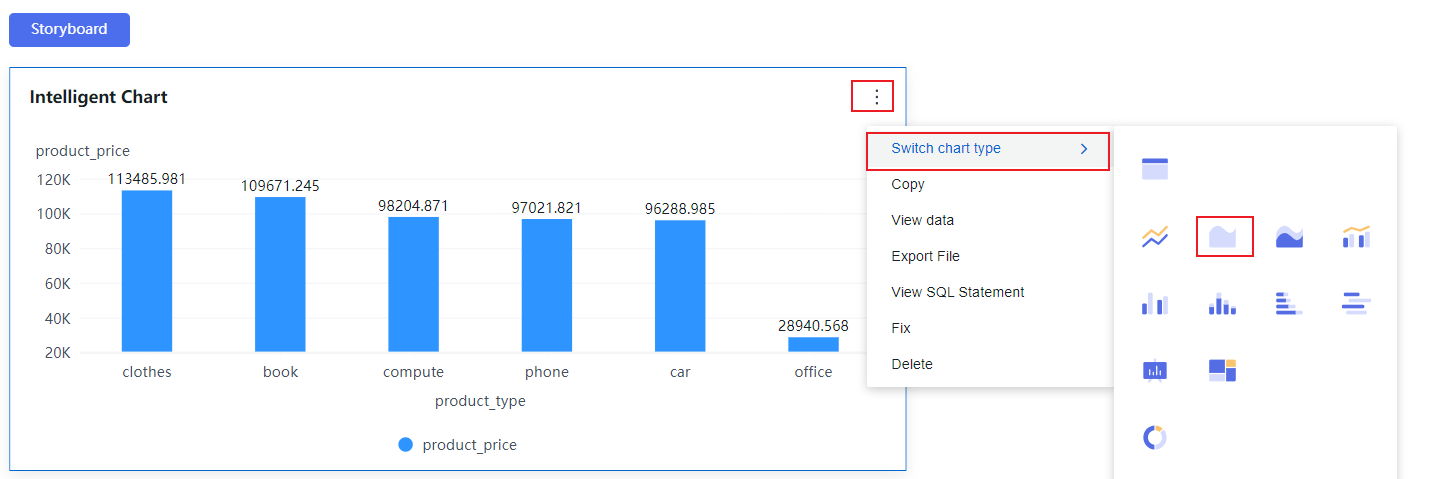Click the value label 113485.981
Image resolution: width=1444 pixels, height=479 pixels.
click(x=147, y=179)
